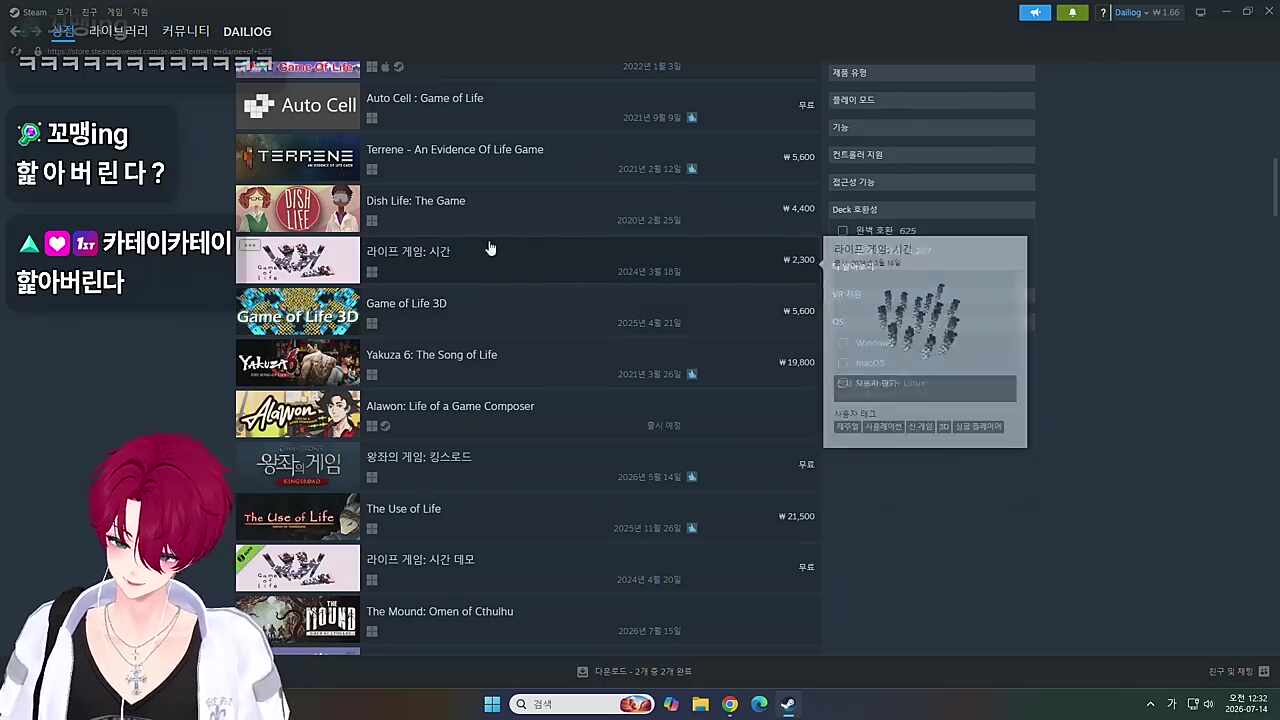Switch to the 커뮤니티 tab
This screenshot has width=1280, height=720.
[x=186, y=31]
